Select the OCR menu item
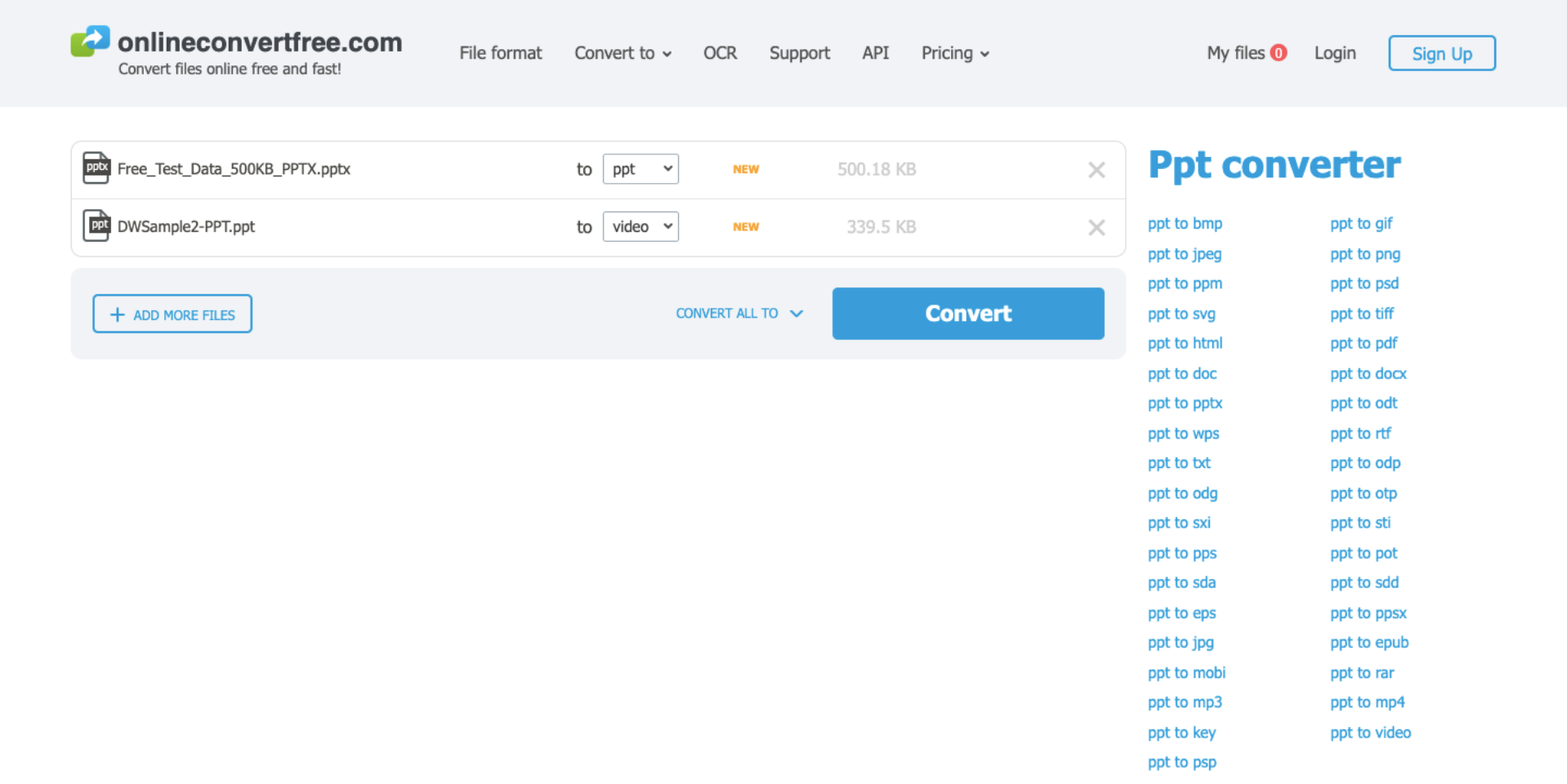Image resolution: width=1567 pixels, height=784 pixels. 720,52
